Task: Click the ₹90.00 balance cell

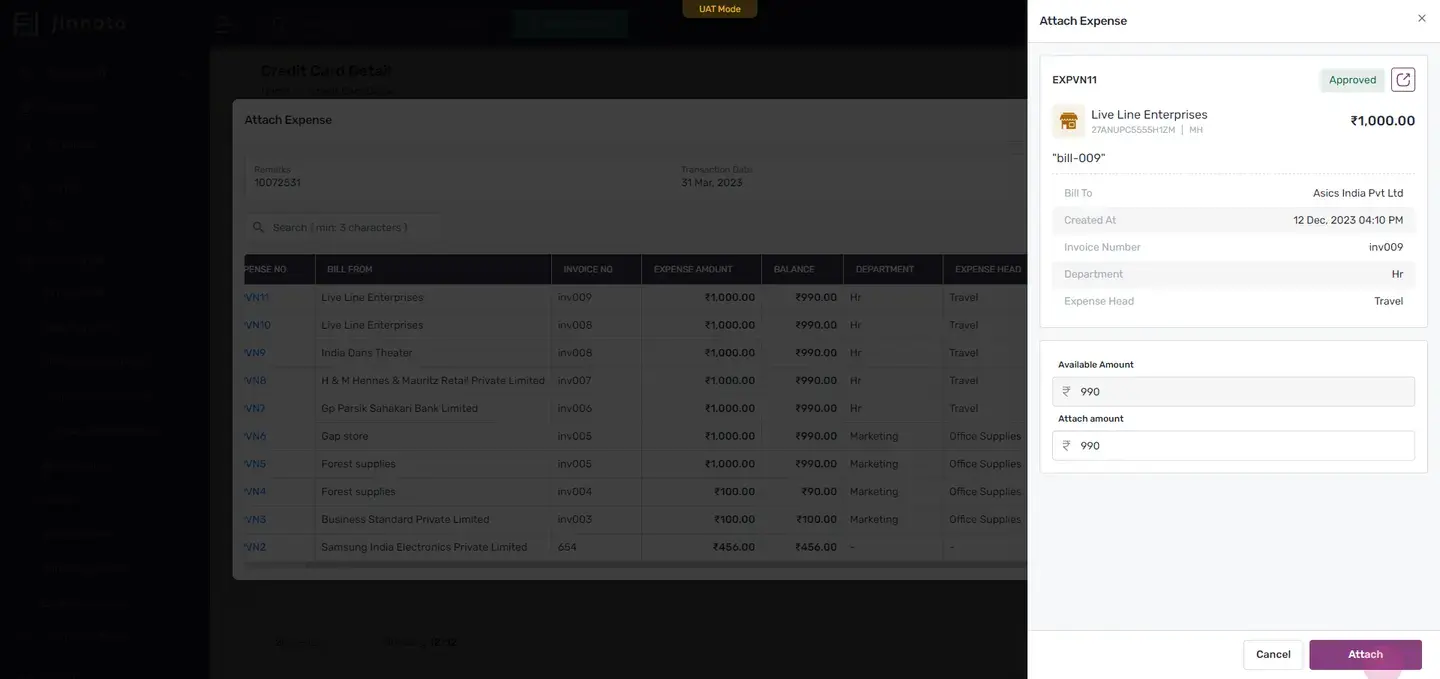Action: (819, 492)
